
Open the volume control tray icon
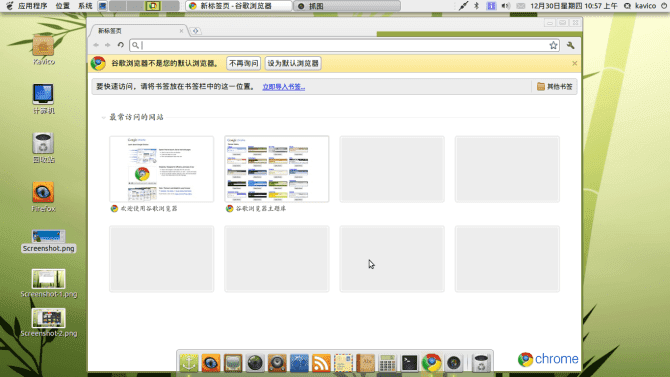coord(506,6)
